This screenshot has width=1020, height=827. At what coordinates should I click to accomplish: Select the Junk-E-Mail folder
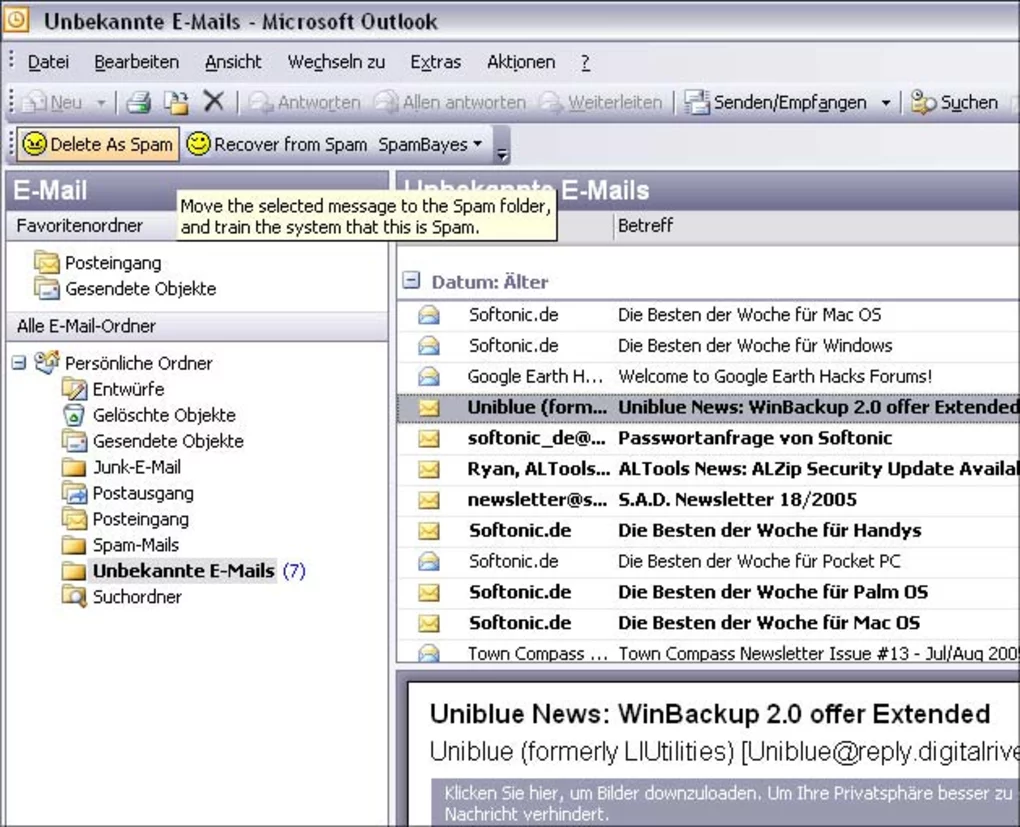point(136,467)
